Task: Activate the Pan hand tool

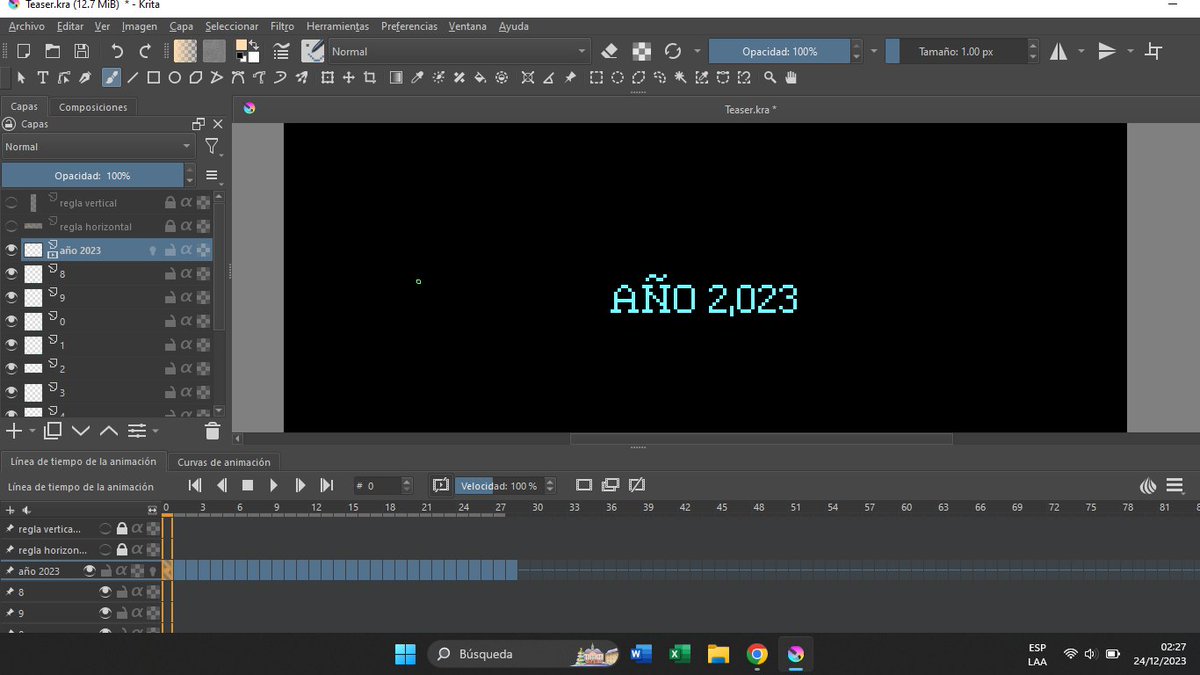Action: pyautogui.click(x=791, y=77)
